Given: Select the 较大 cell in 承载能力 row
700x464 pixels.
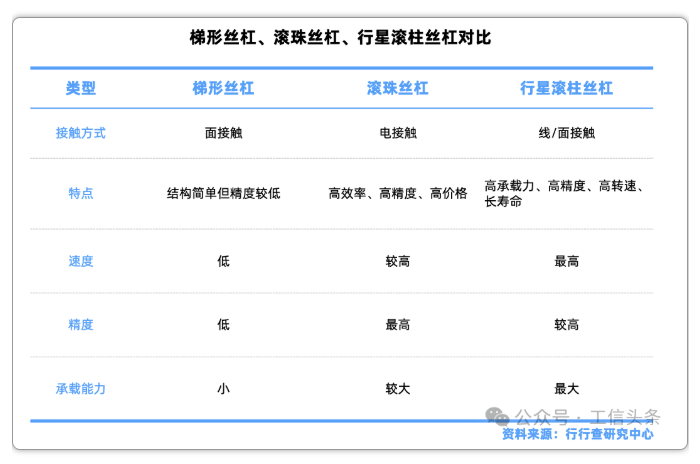Looking at the screenshot, I should tap(397, 389).
